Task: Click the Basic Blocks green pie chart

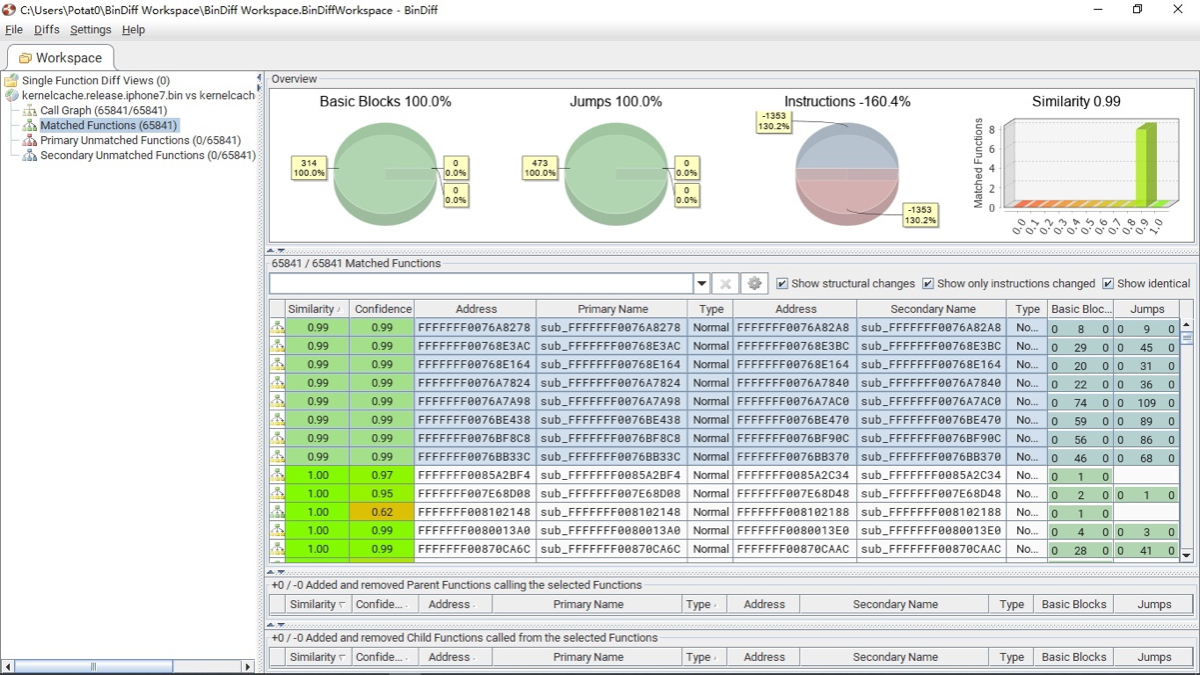Action: pyautogui.click(x=387, y=174)
